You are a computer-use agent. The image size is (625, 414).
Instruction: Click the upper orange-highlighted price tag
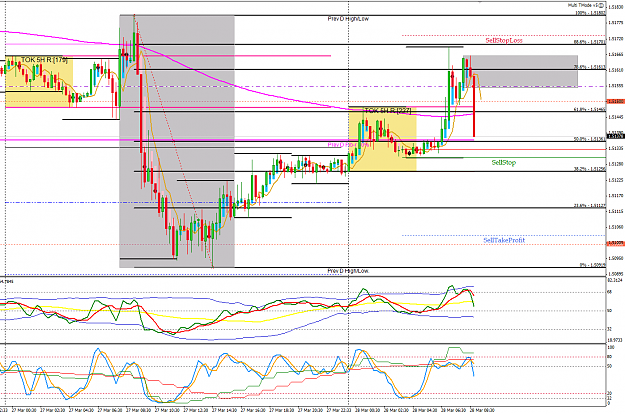615,102
